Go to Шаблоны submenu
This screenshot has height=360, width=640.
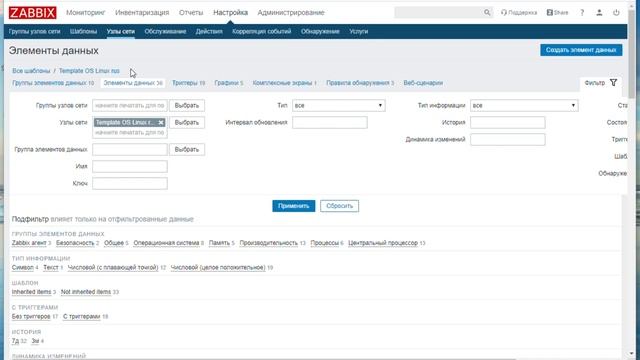pos(83,31)
